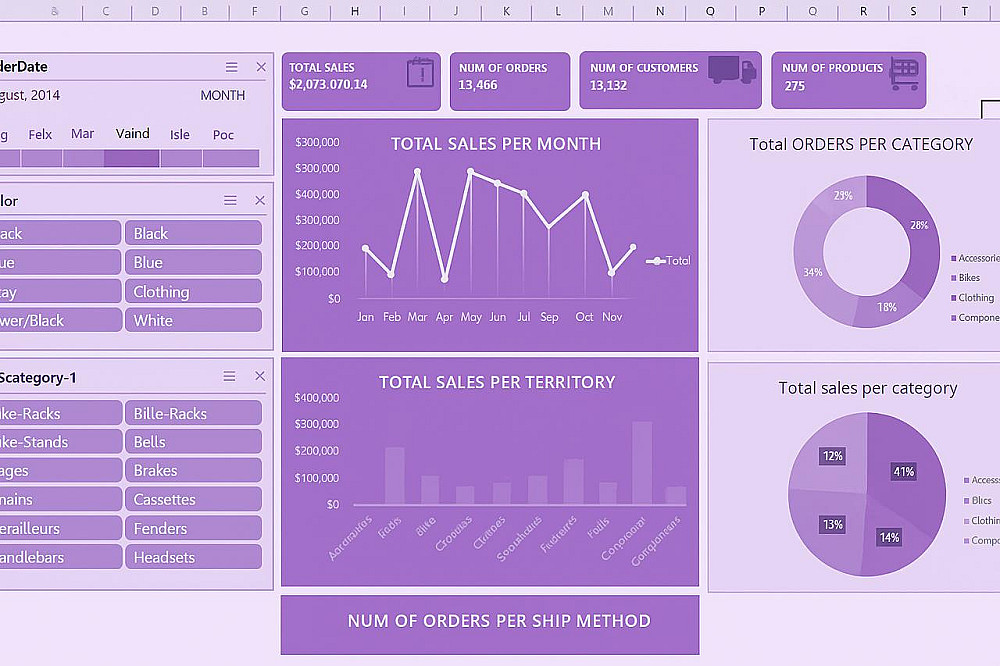This screenshot has height=666, width=1000.
Task: Select column N header
Action: [659, 11]
